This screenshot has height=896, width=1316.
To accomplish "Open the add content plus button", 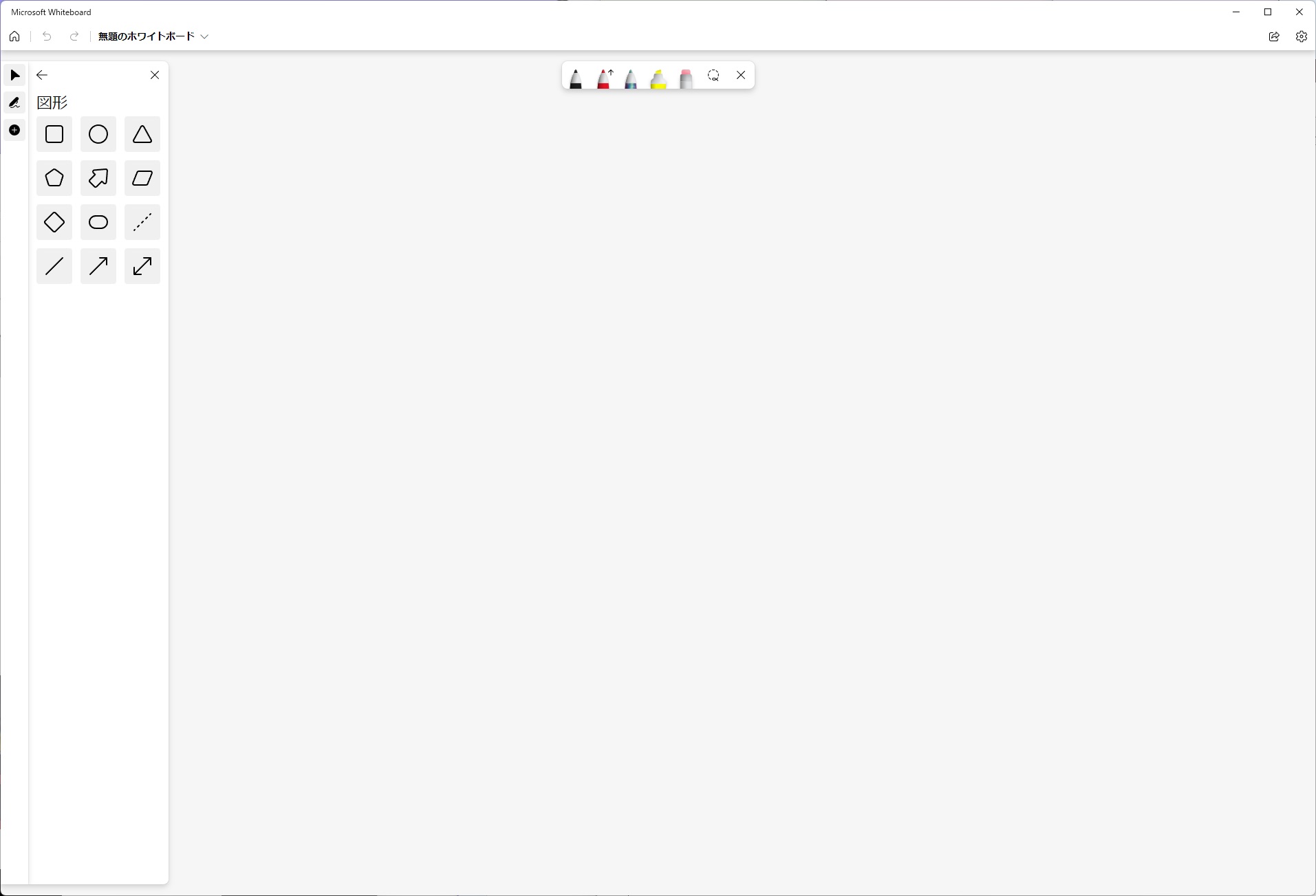I will click(14, 130).
